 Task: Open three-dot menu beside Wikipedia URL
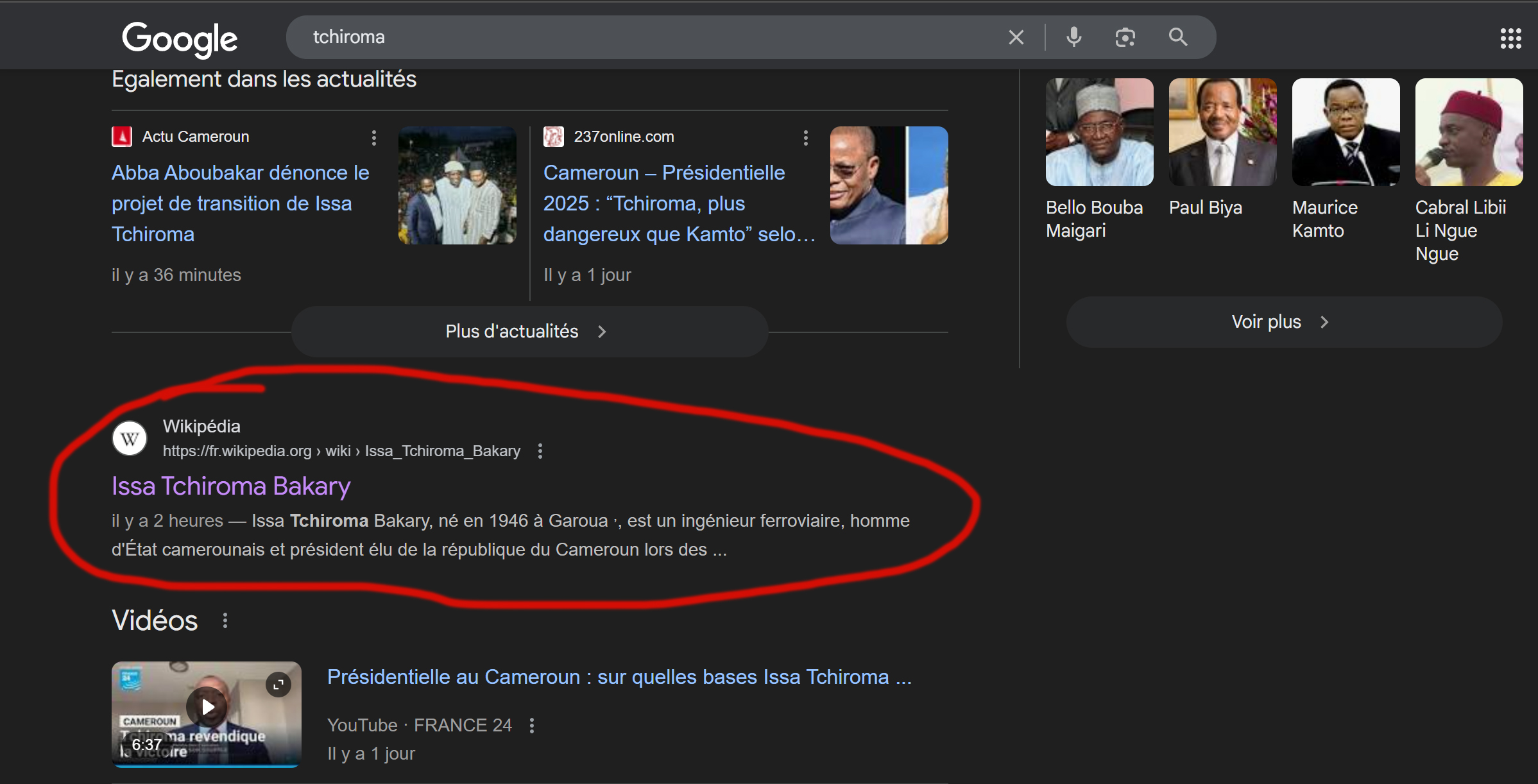pyautogui.click(x=540, y=451)
